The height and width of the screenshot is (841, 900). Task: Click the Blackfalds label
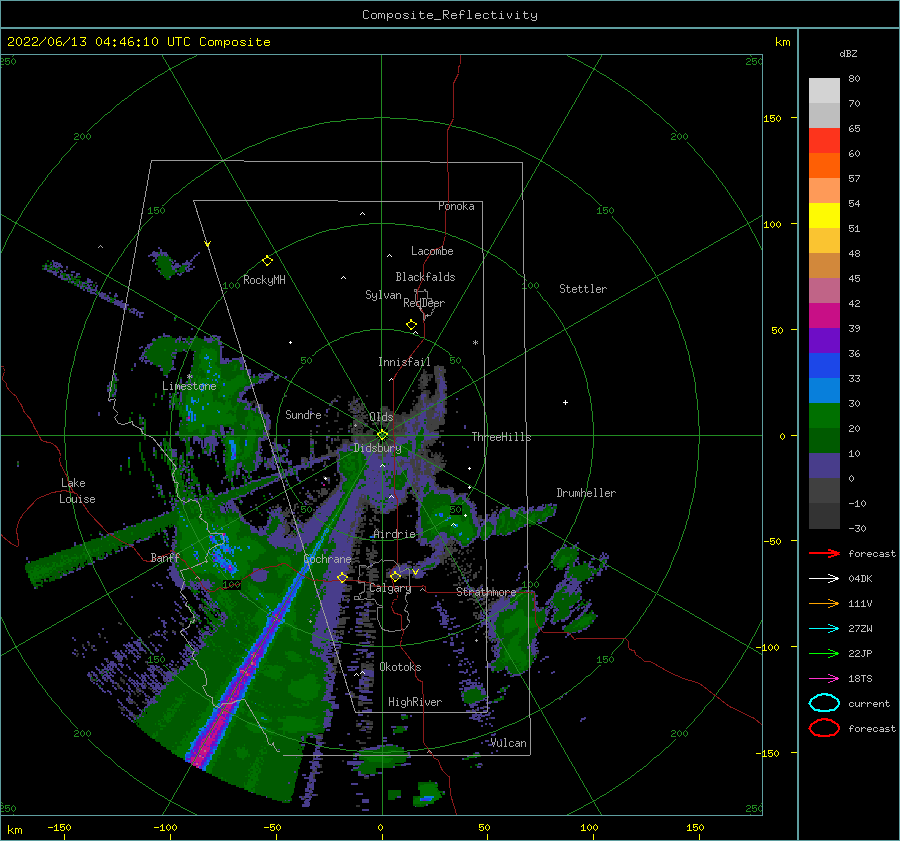pos(425,277)
